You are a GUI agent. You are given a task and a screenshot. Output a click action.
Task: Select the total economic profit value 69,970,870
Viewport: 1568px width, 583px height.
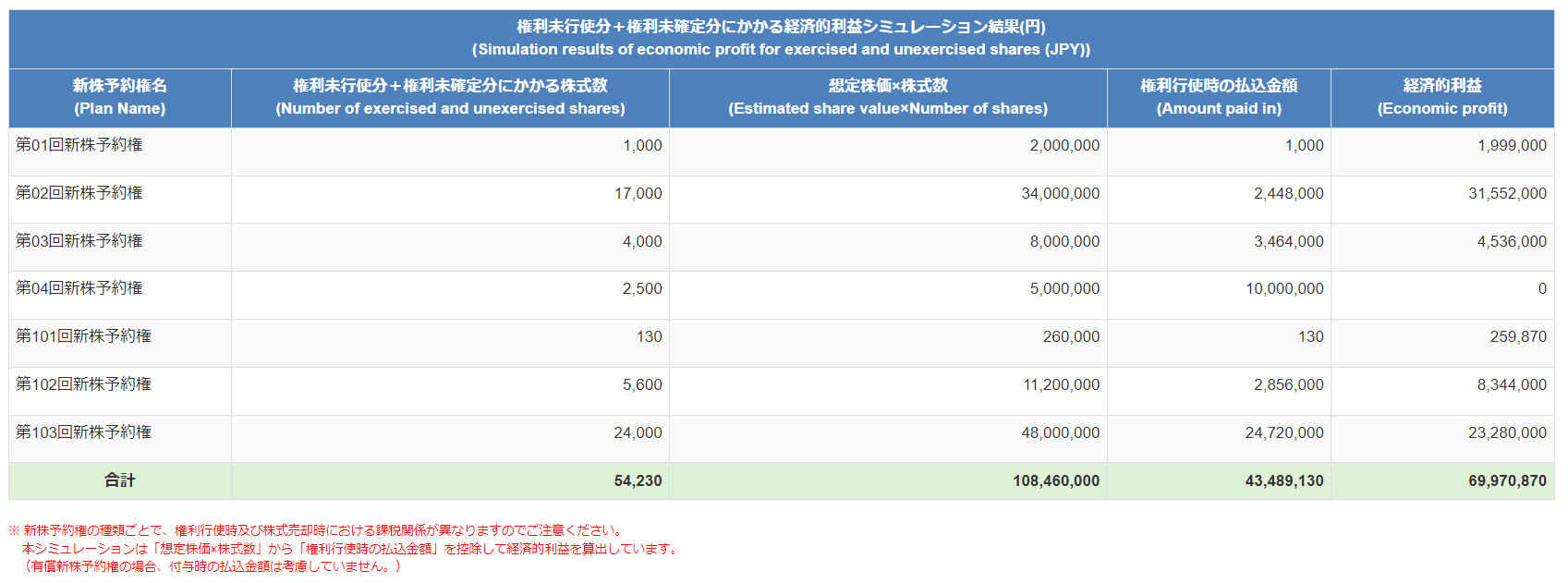(x=1507, y=481)
